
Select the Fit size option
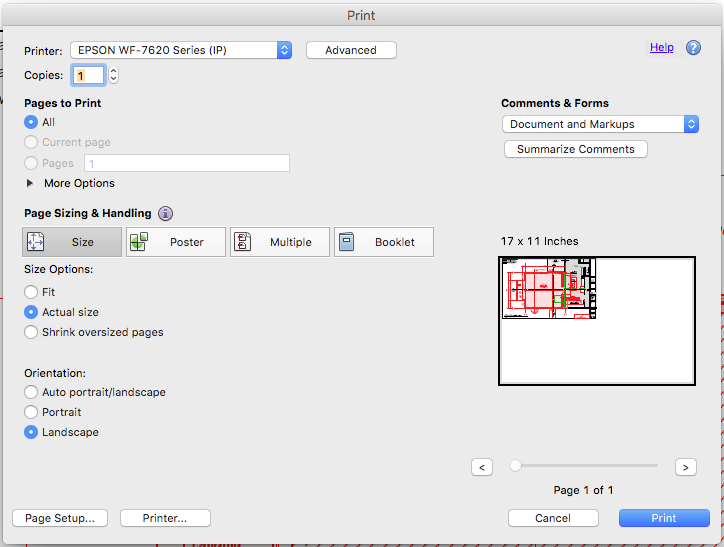pos(31,292)
